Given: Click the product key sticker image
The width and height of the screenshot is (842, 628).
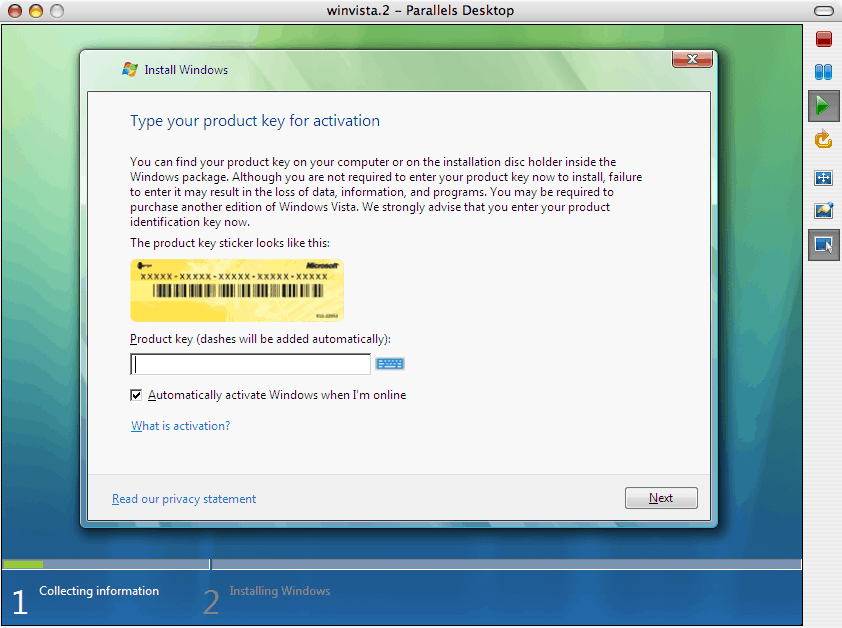Looking at the screenshot, I should [236, 289].
